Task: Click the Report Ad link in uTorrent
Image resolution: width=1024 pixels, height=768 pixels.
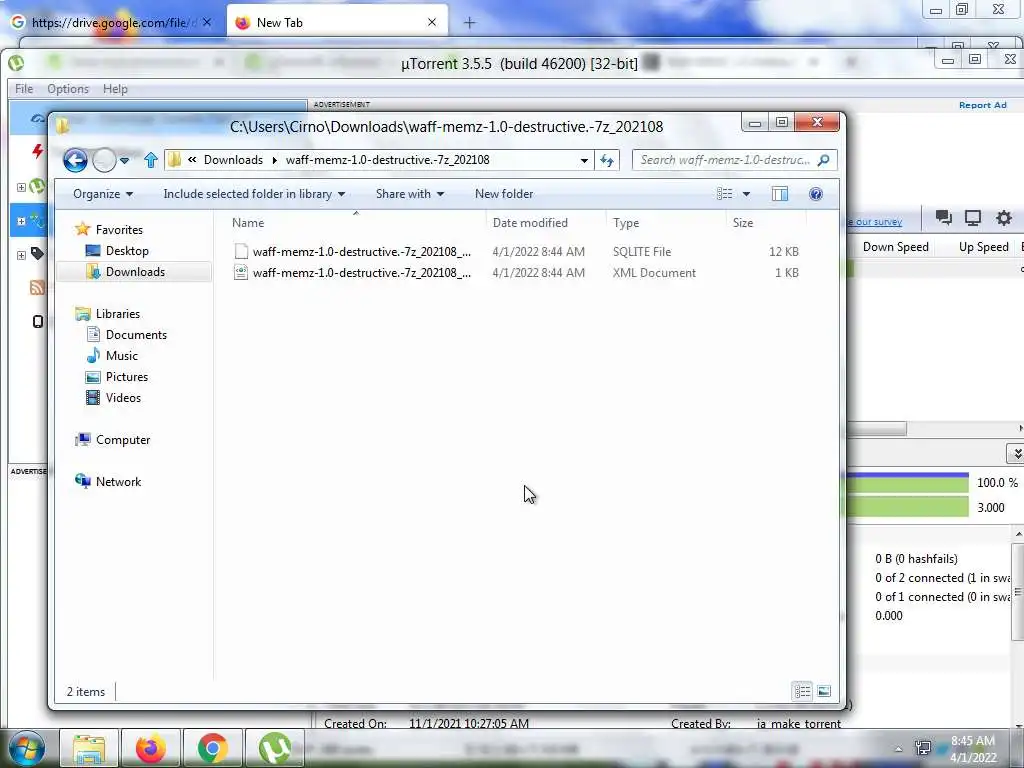Action: 982,105
